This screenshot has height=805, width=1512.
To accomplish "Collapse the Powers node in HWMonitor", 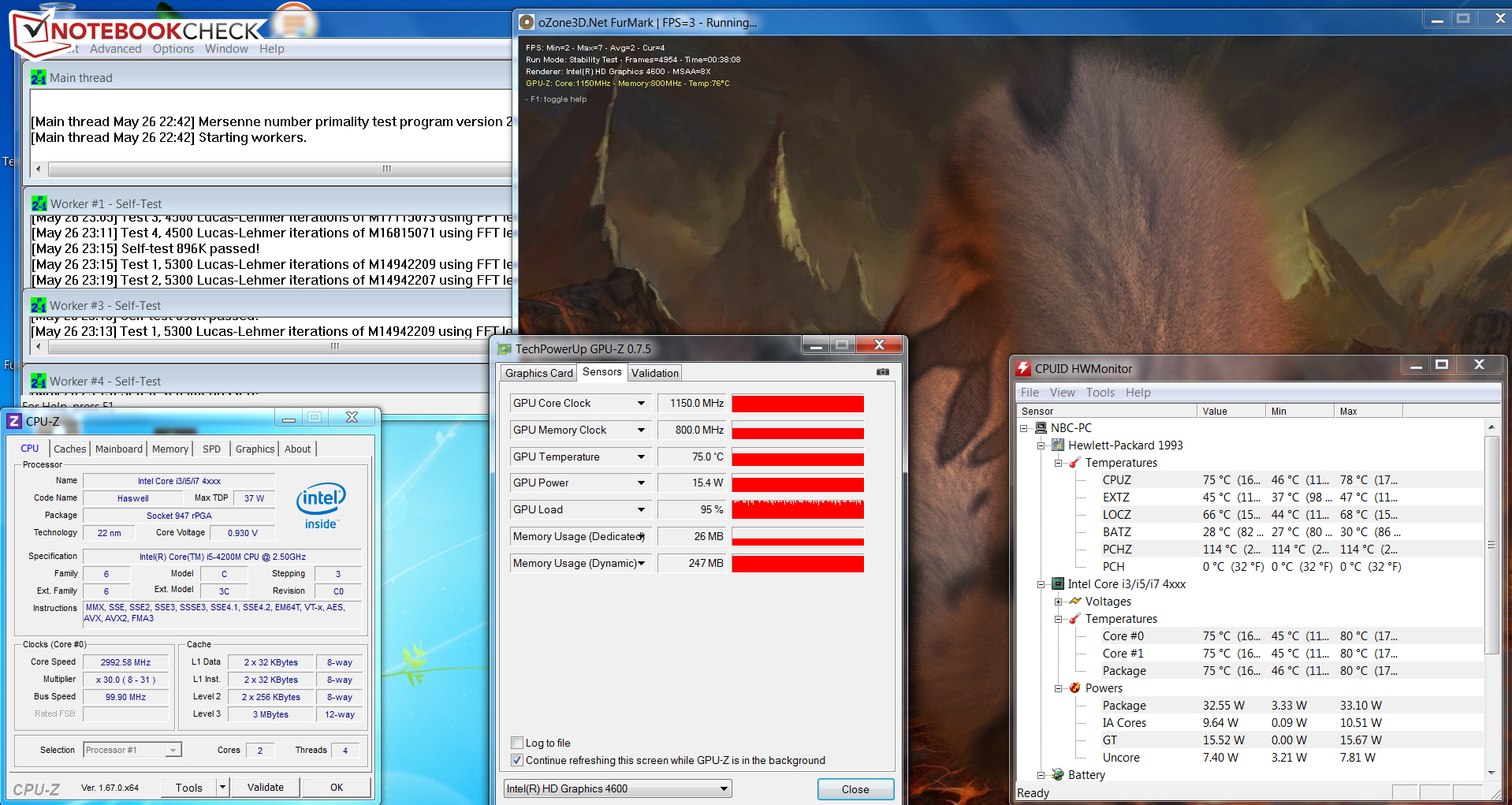I will pos(1058,688).
